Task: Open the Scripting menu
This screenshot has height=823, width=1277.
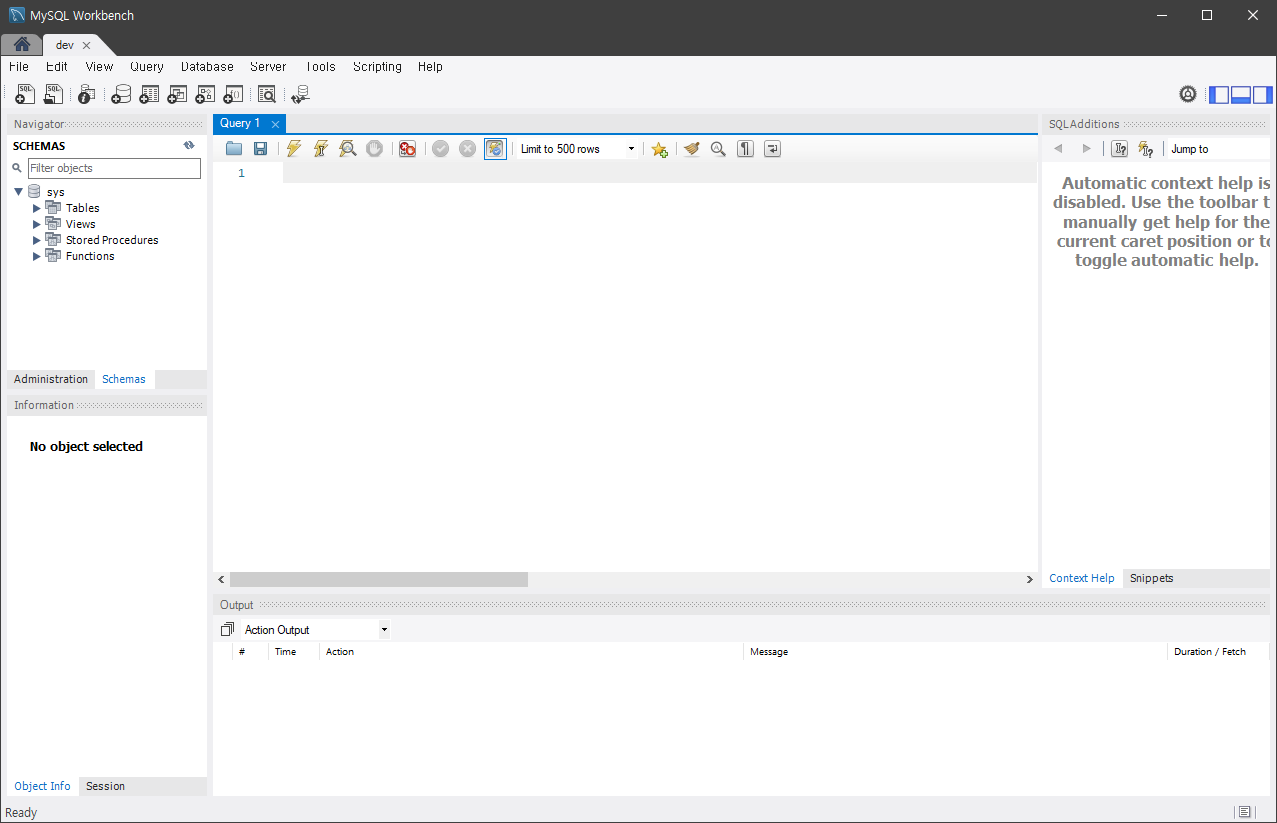Action: point(377,67)
